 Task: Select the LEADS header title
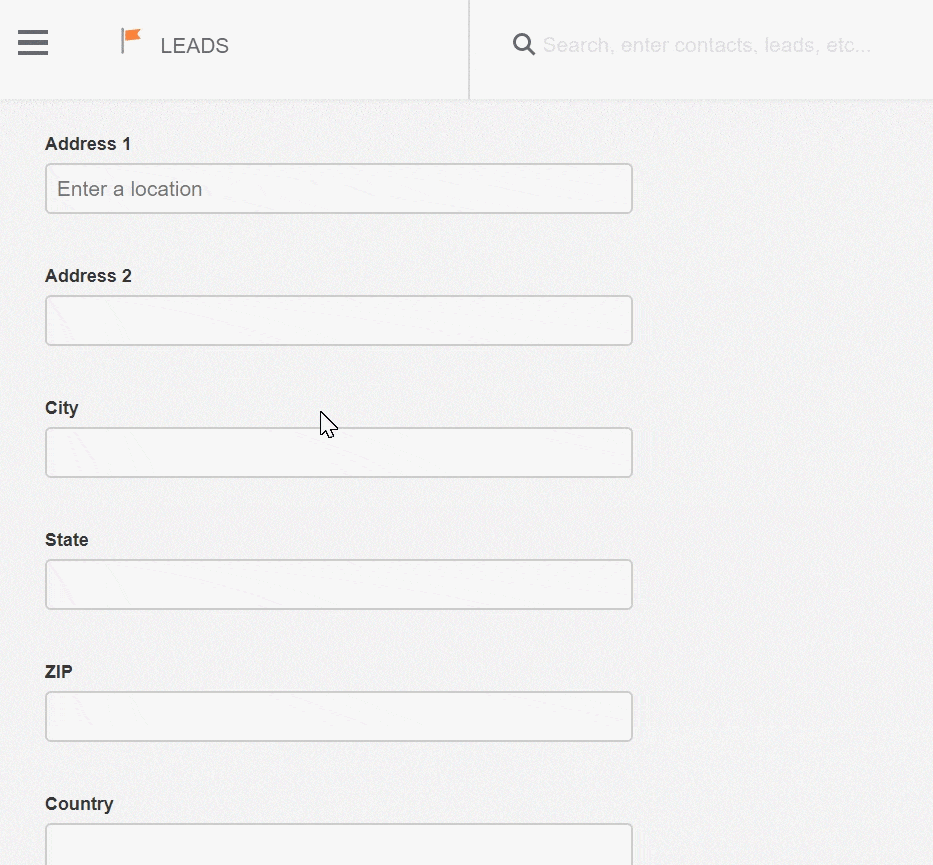pyautogui.click(x=195, y=46)
